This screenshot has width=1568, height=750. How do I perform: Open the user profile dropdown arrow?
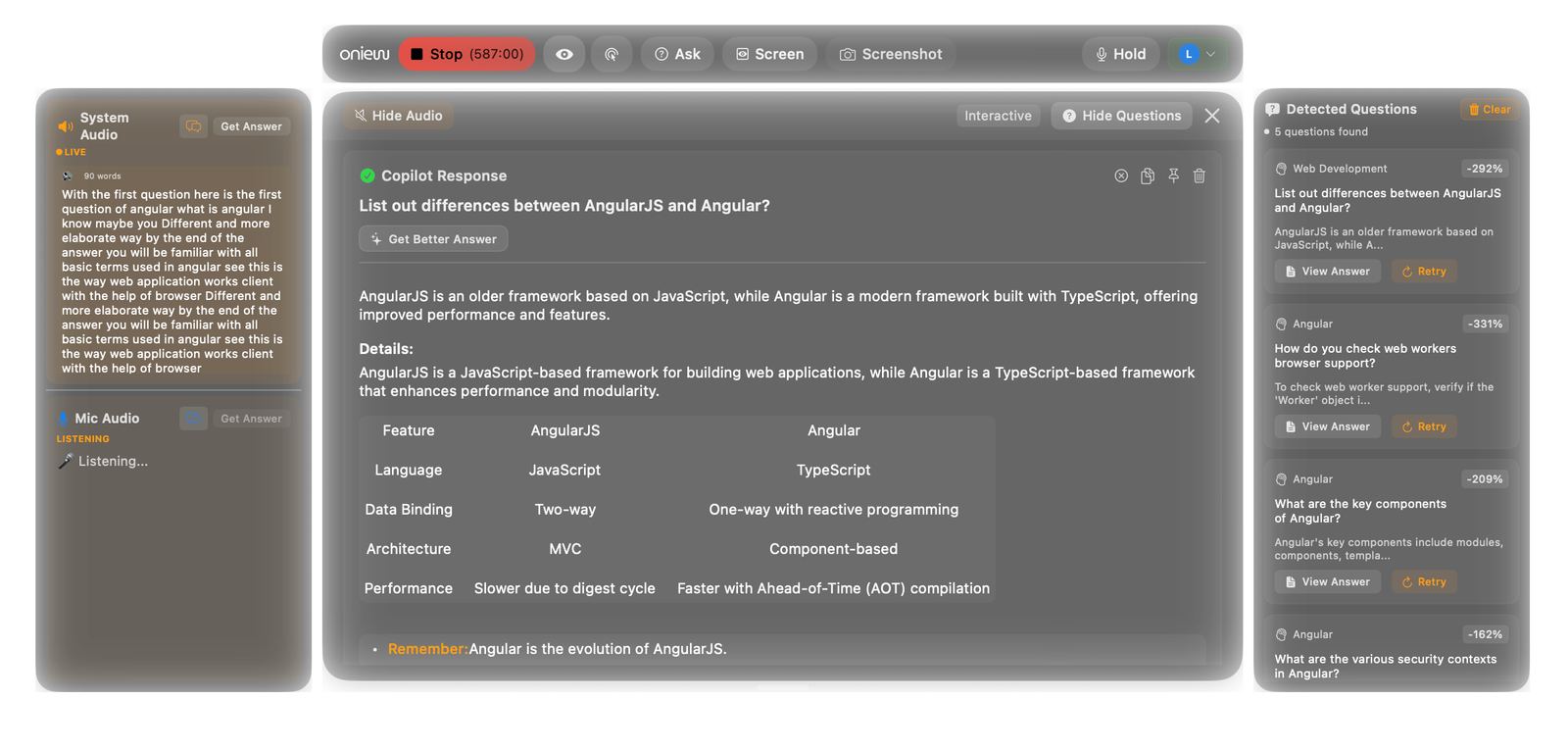pos(1211,54)
